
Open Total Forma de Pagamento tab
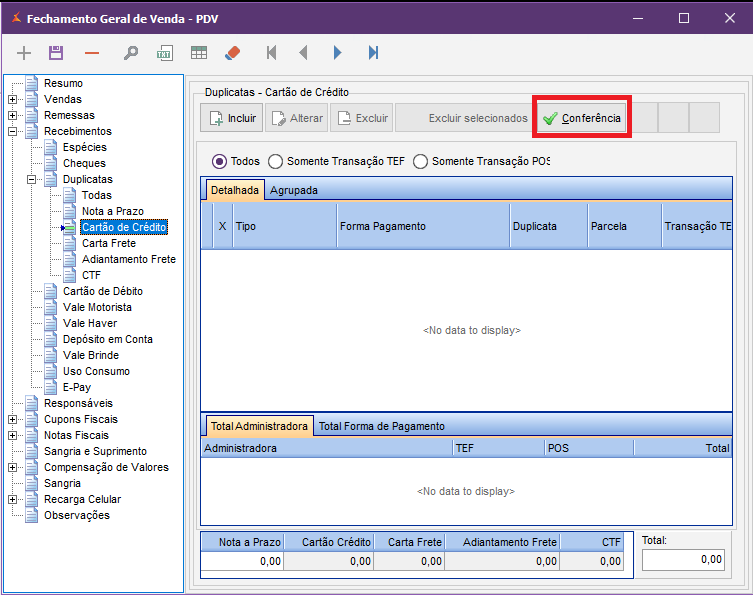(381, 426)
